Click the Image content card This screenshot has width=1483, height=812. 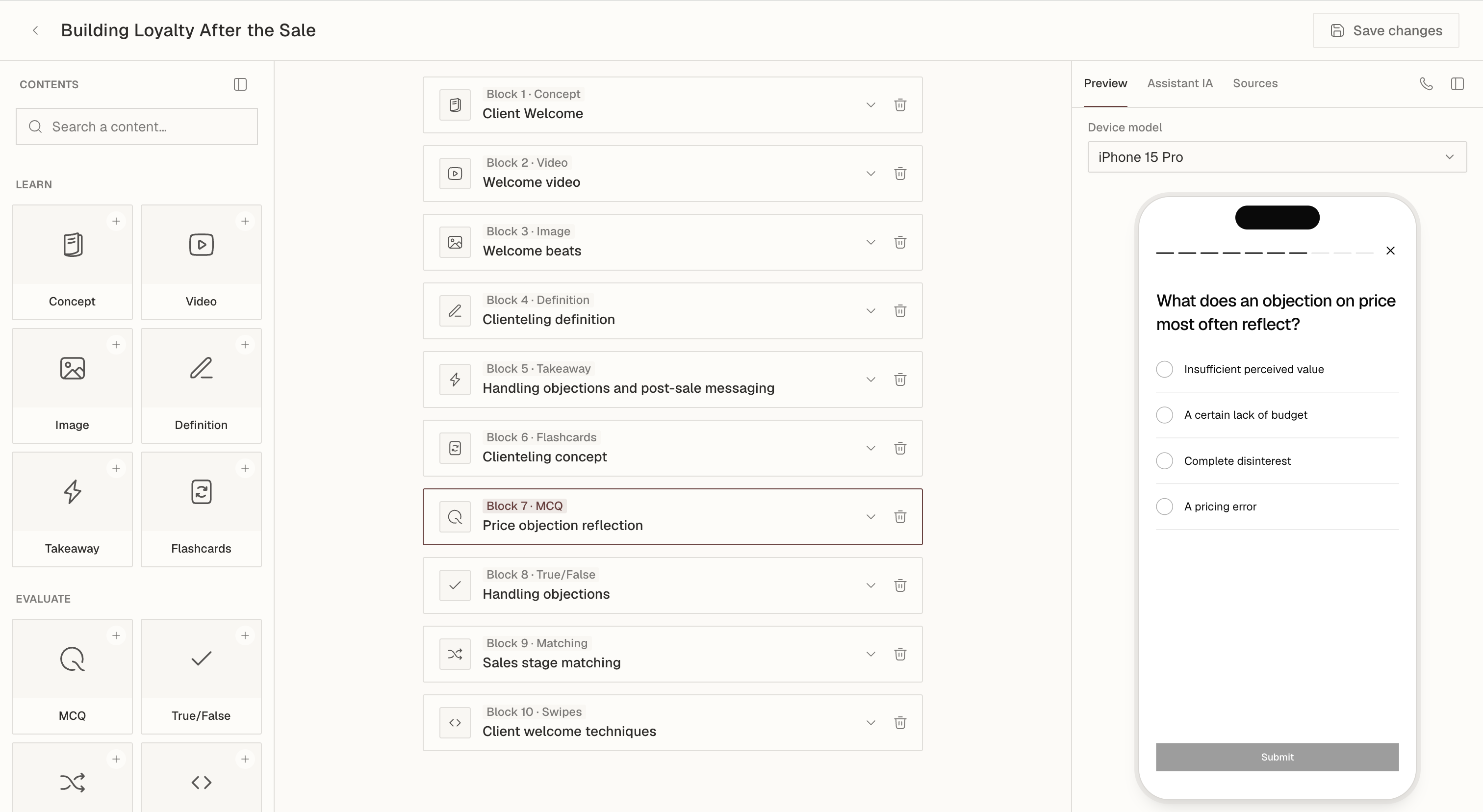click(x=72, y=385)
